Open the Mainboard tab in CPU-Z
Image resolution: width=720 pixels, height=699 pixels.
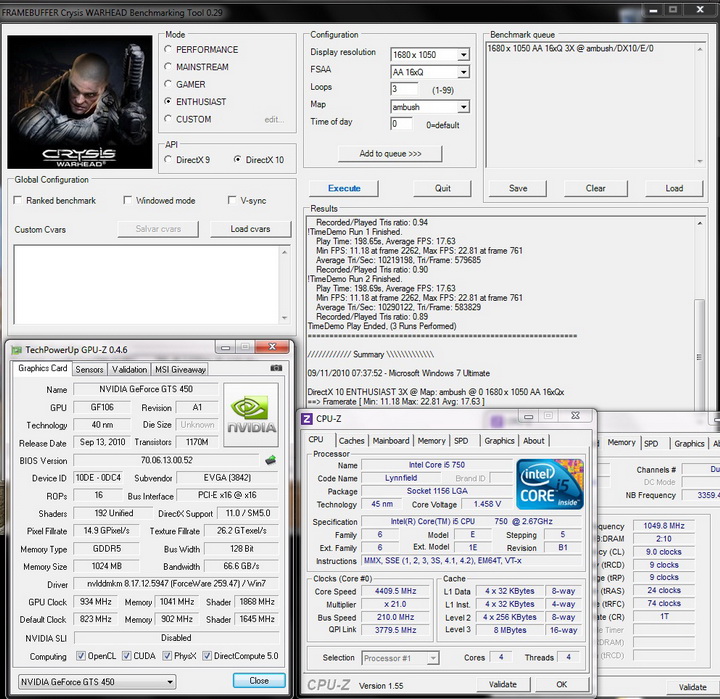(x=391, y=440)
